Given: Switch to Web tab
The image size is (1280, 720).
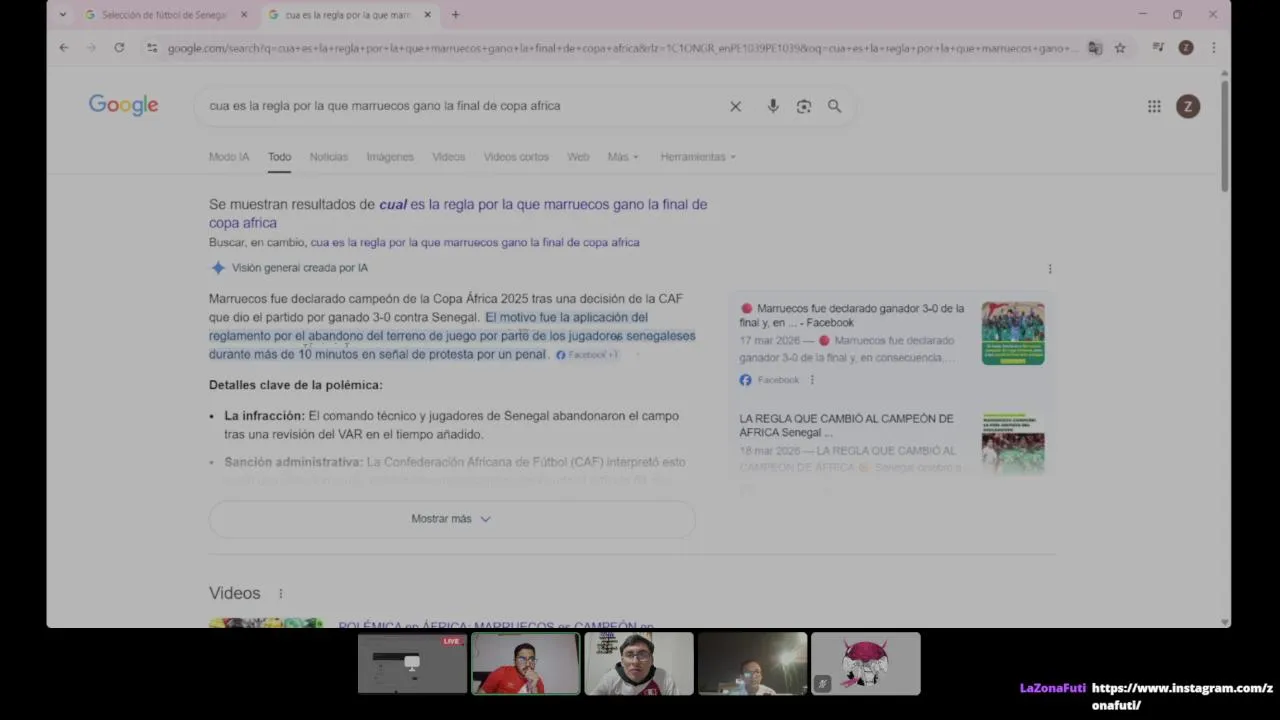Looking at the screenshot, I should [x=578, y=157].
